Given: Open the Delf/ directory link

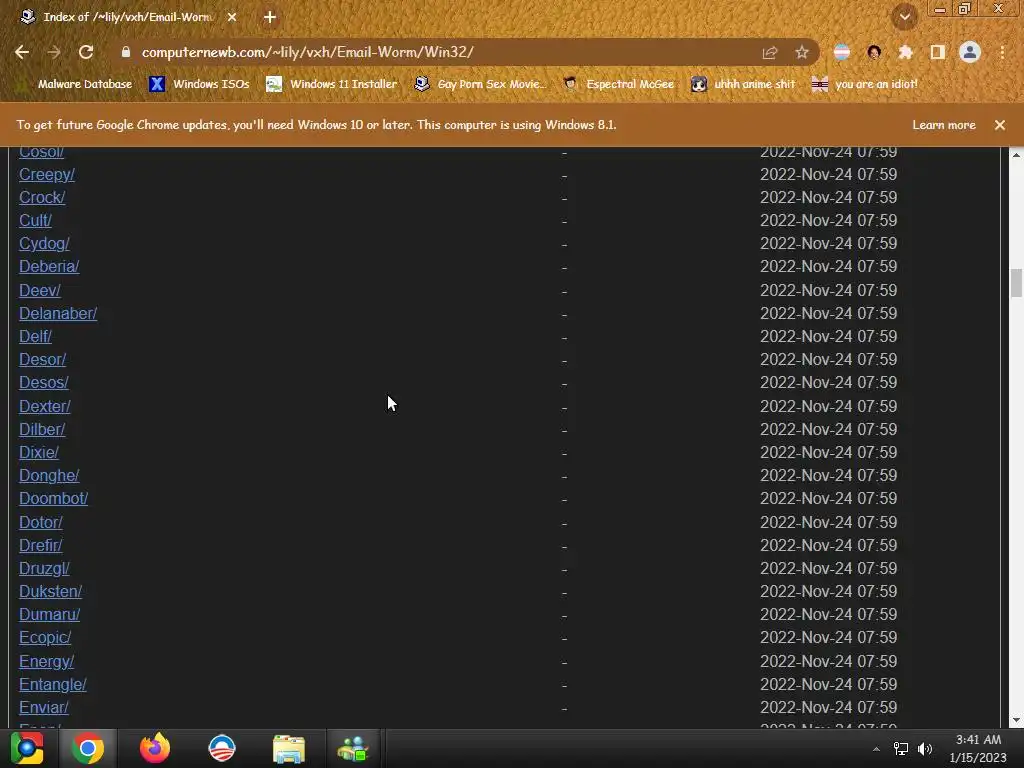Looking at the screenshot, I should pos(35,337).
